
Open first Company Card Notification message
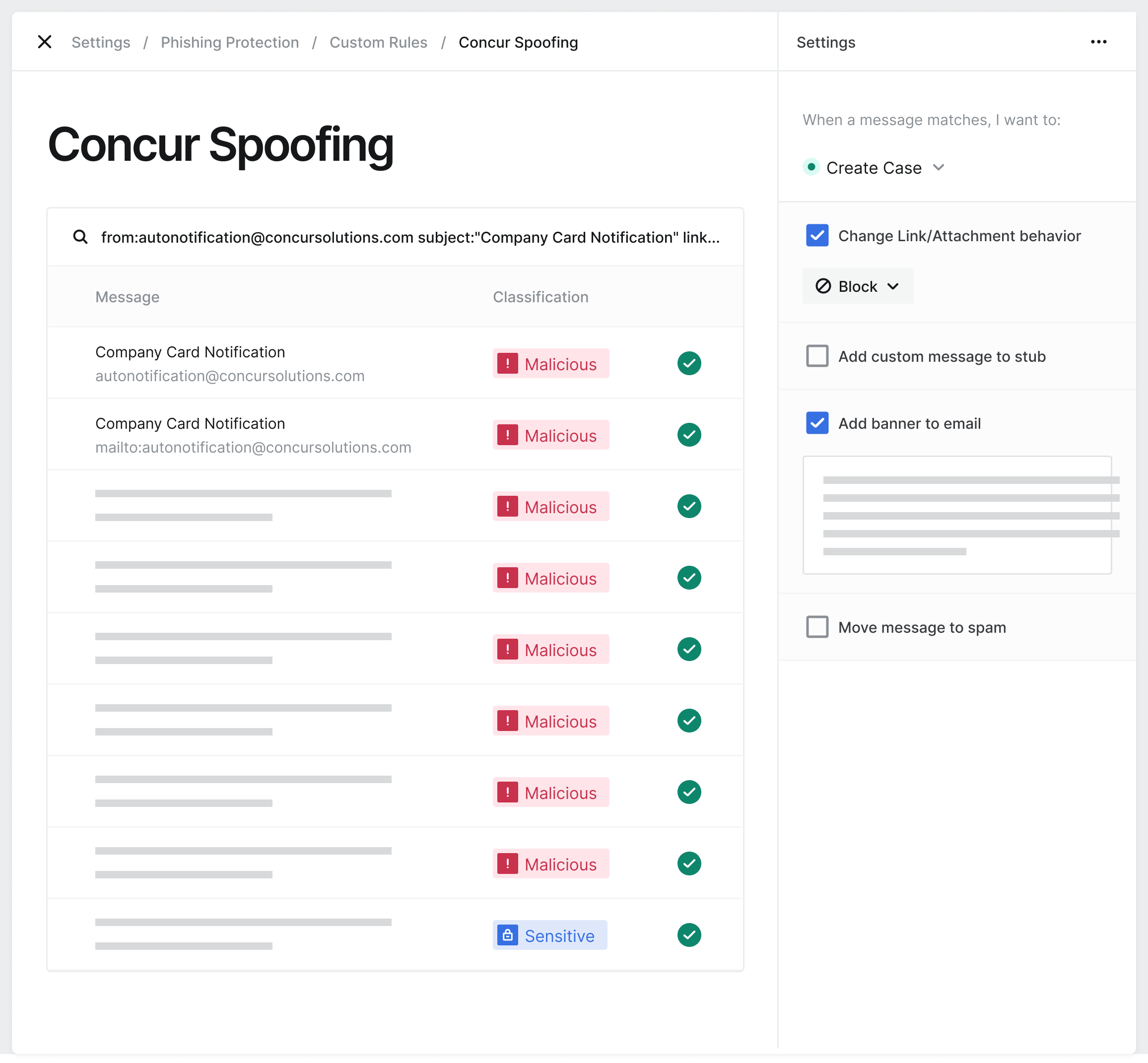pyautogui.click(x=395, y=364)
